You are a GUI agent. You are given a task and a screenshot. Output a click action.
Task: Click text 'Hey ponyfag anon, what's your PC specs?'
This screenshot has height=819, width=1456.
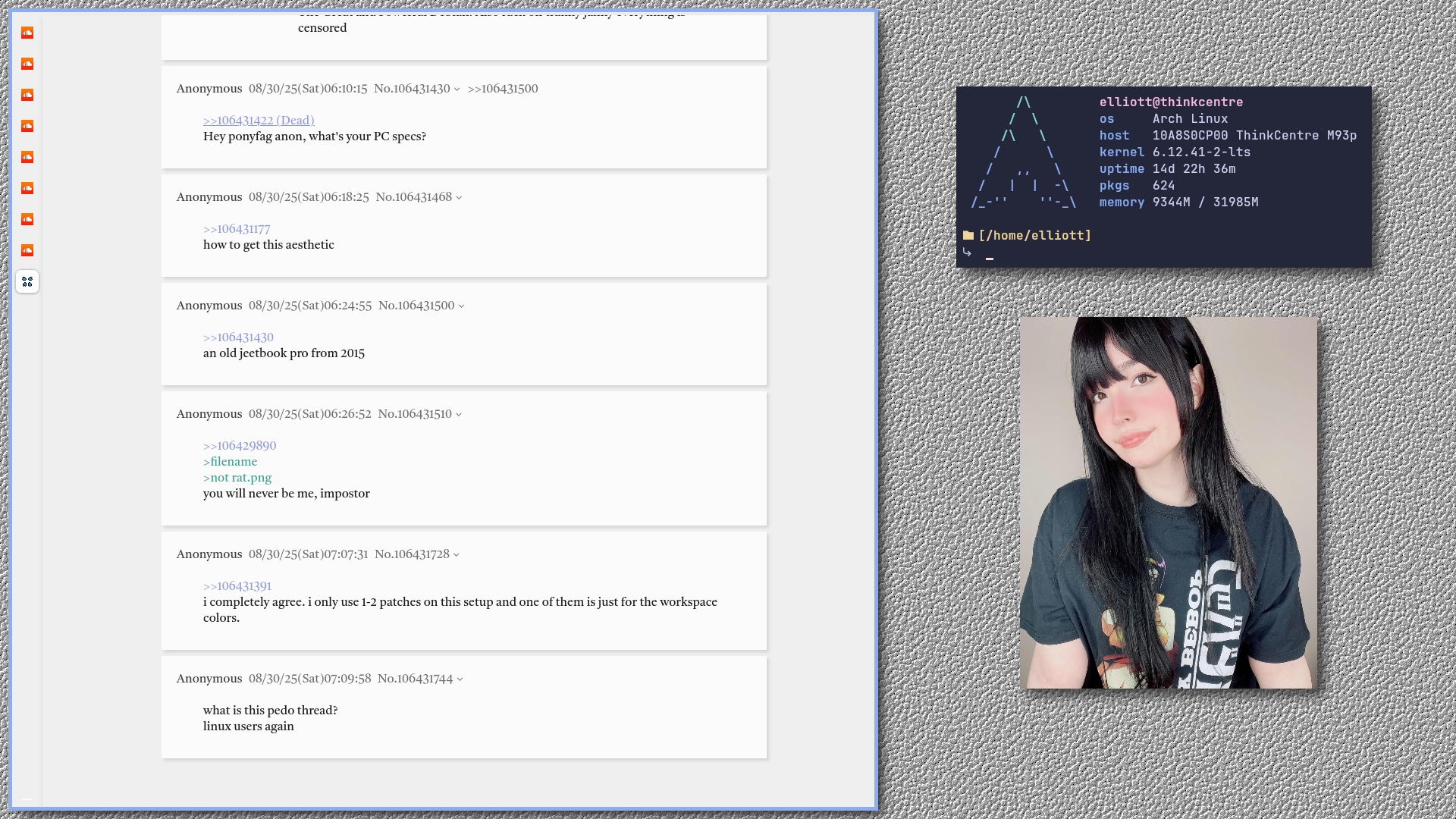click(315, 136)
